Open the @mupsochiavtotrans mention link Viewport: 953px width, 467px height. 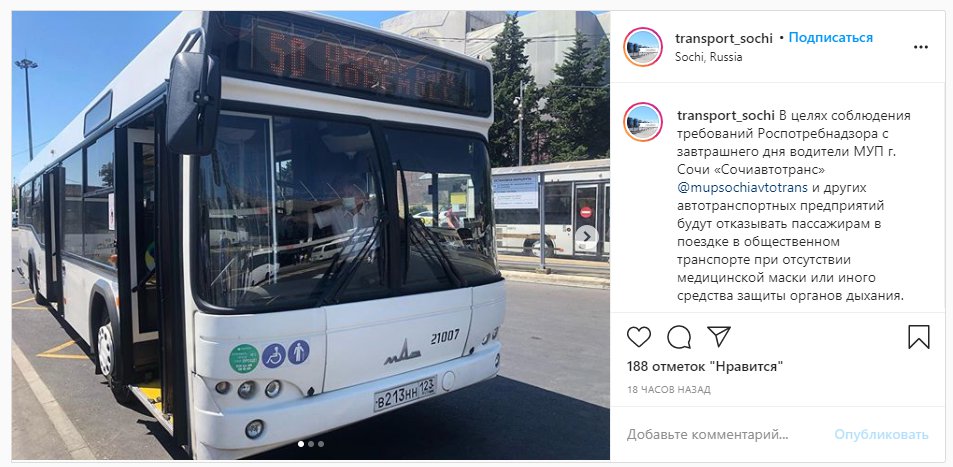tap(743, 187)
